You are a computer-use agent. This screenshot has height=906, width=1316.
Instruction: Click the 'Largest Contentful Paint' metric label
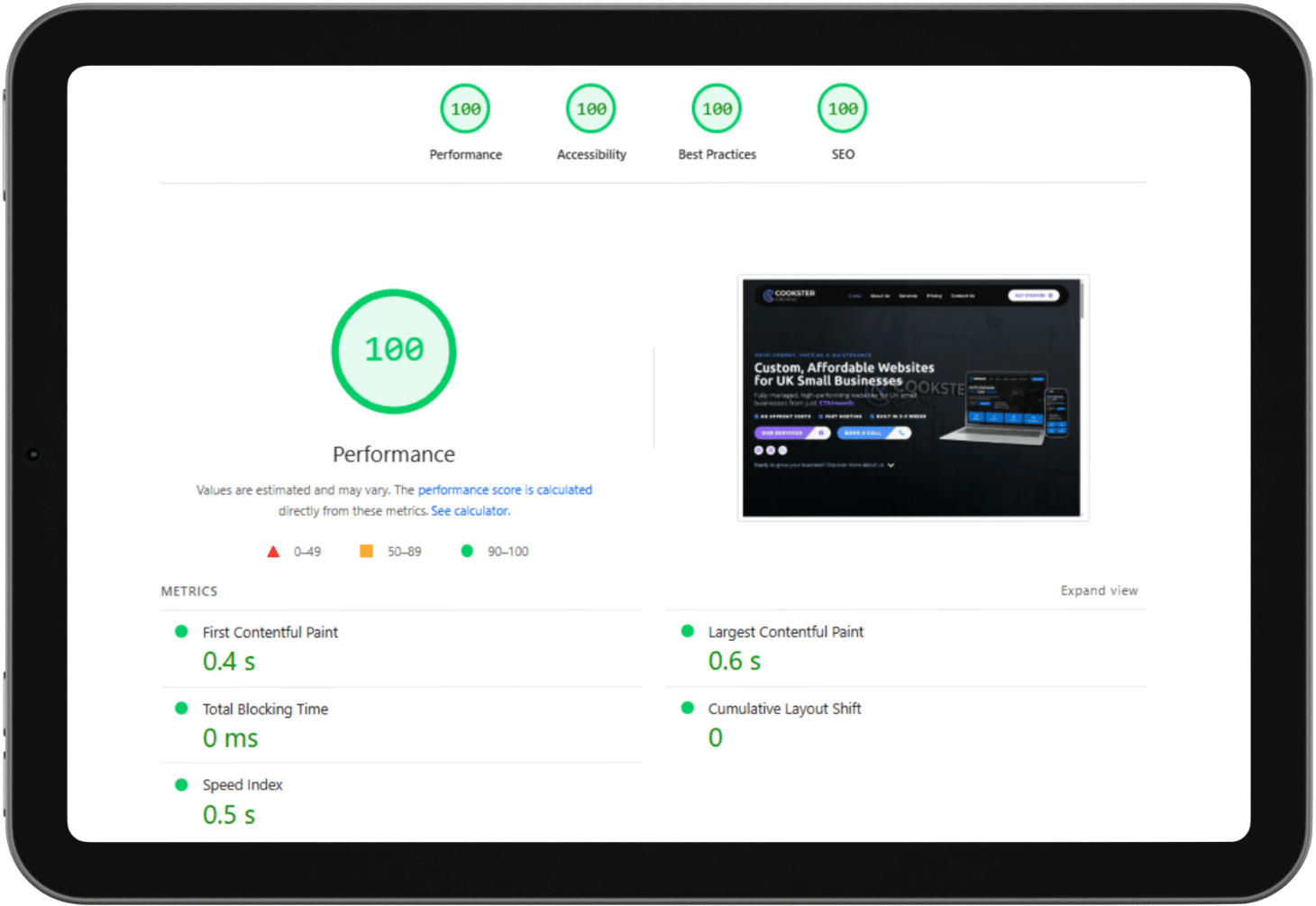click(x=786, y=632)
